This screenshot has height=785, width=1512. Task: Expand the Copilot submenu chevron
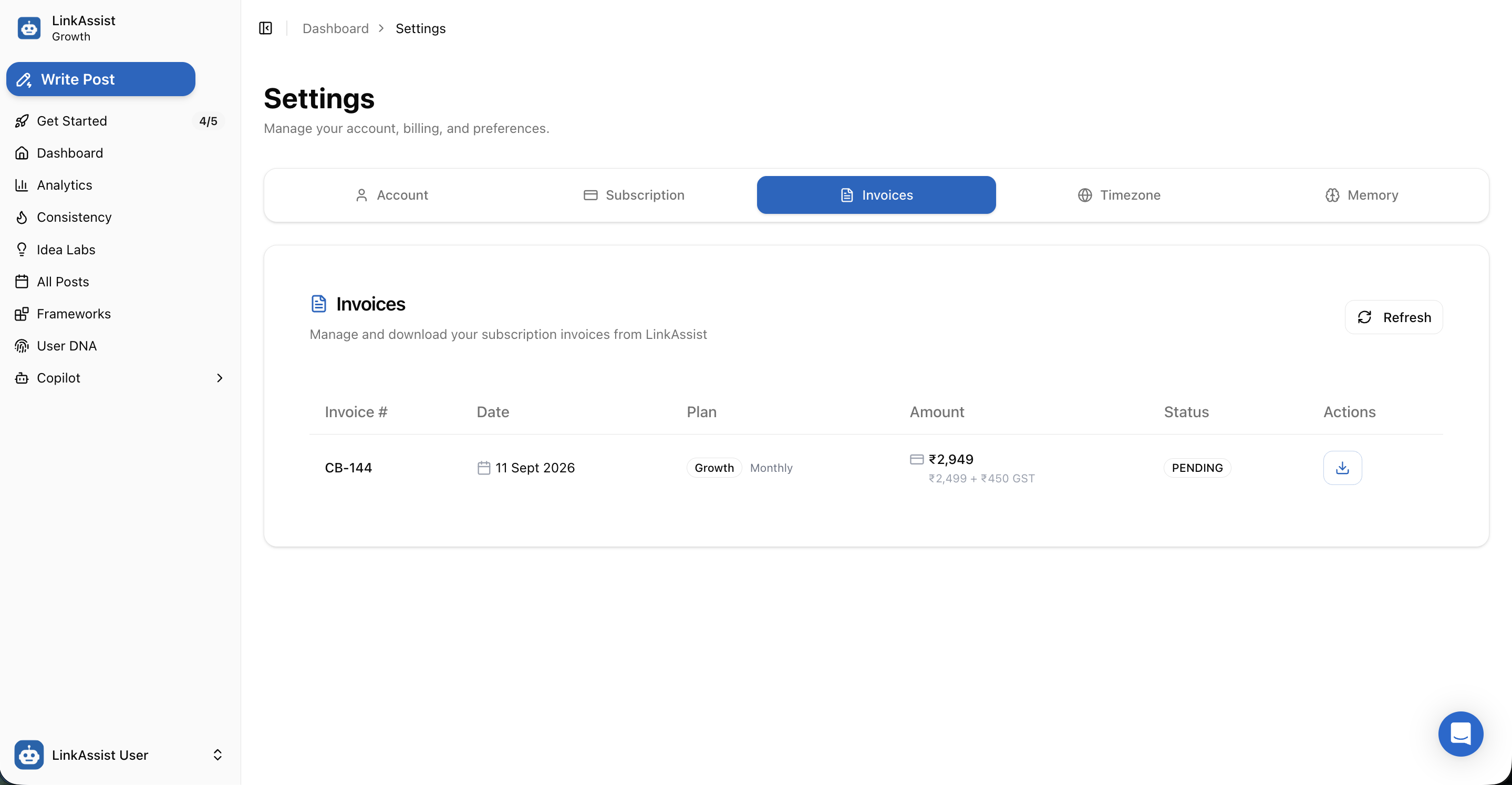tap(220, 378)
